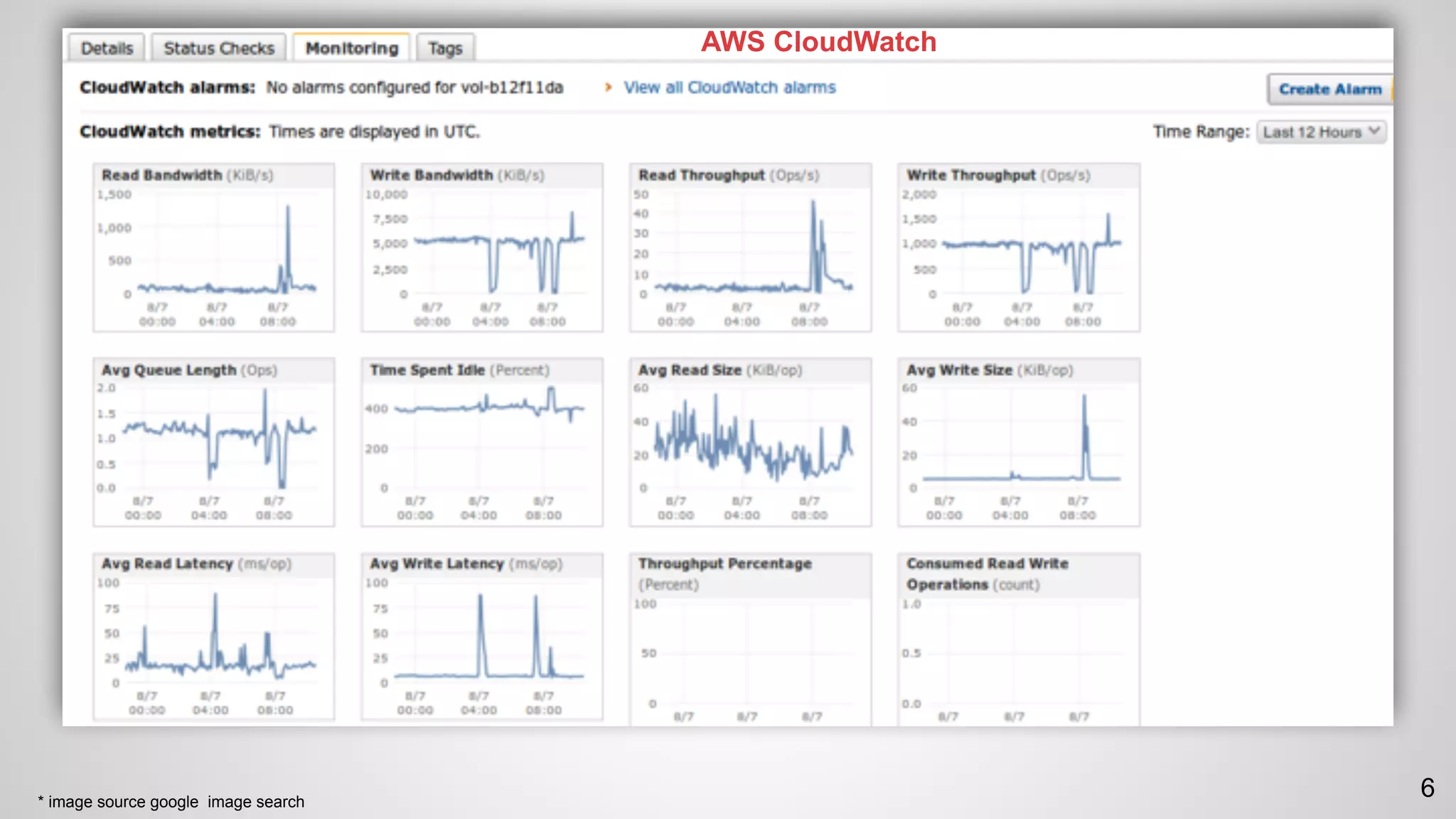This screenshot has height=819, width=1456.
Task: Open the Avg Read Latency graph
Action: (x=213, y=637)
